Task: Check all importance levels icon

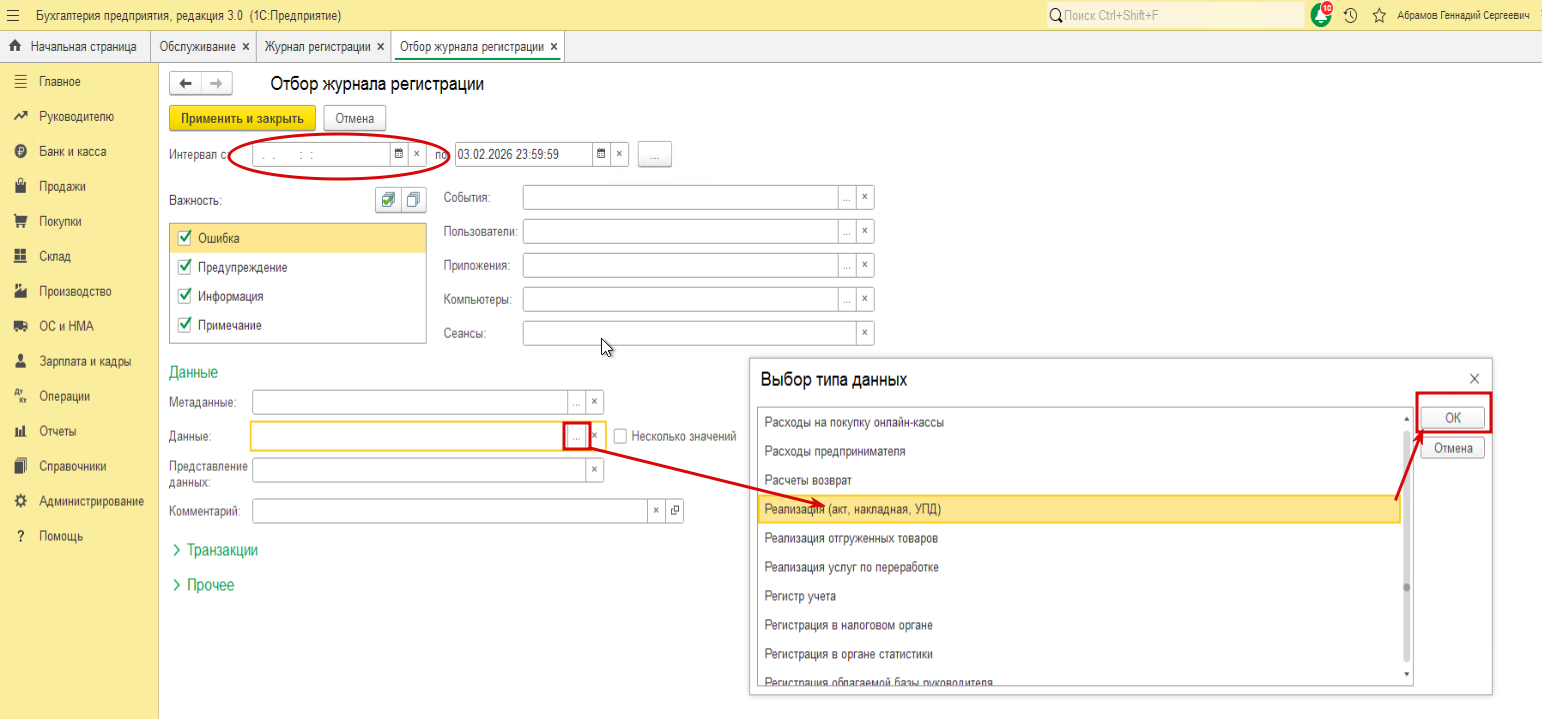Action: pyautogui.click(x=388, y=200)
